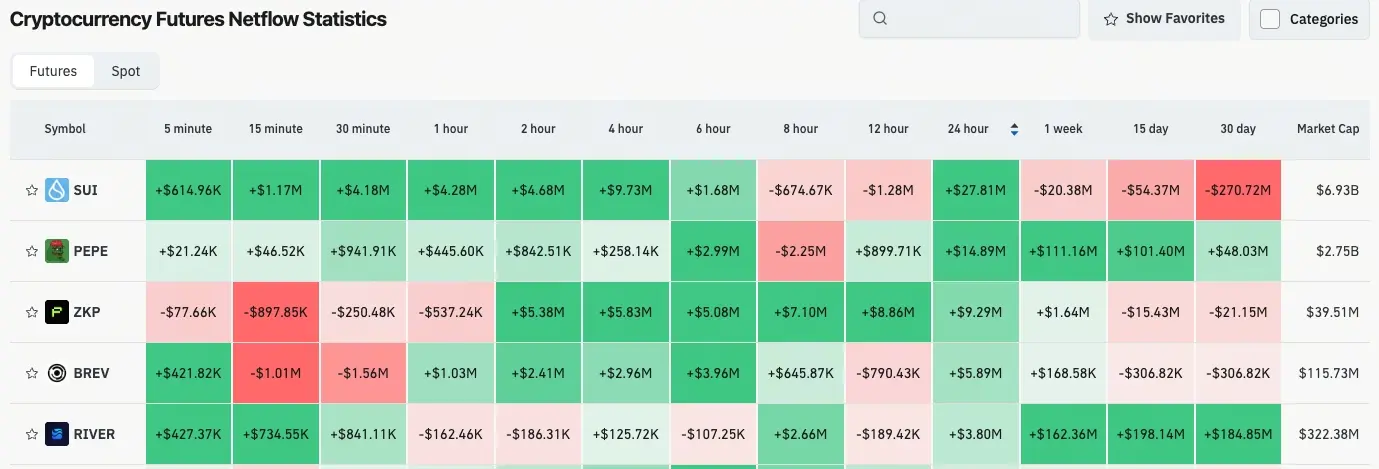Select ZKP 12 hour value +$8.86M
The image size is (1379, 469).
[888, 312]
